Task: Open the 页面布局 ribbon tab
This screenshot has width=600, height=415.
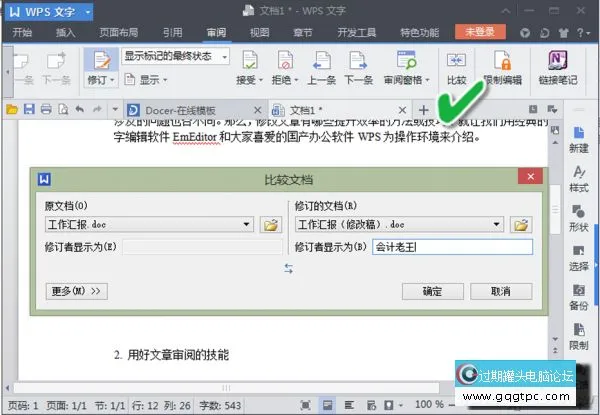Action: [x=119, y=33]
